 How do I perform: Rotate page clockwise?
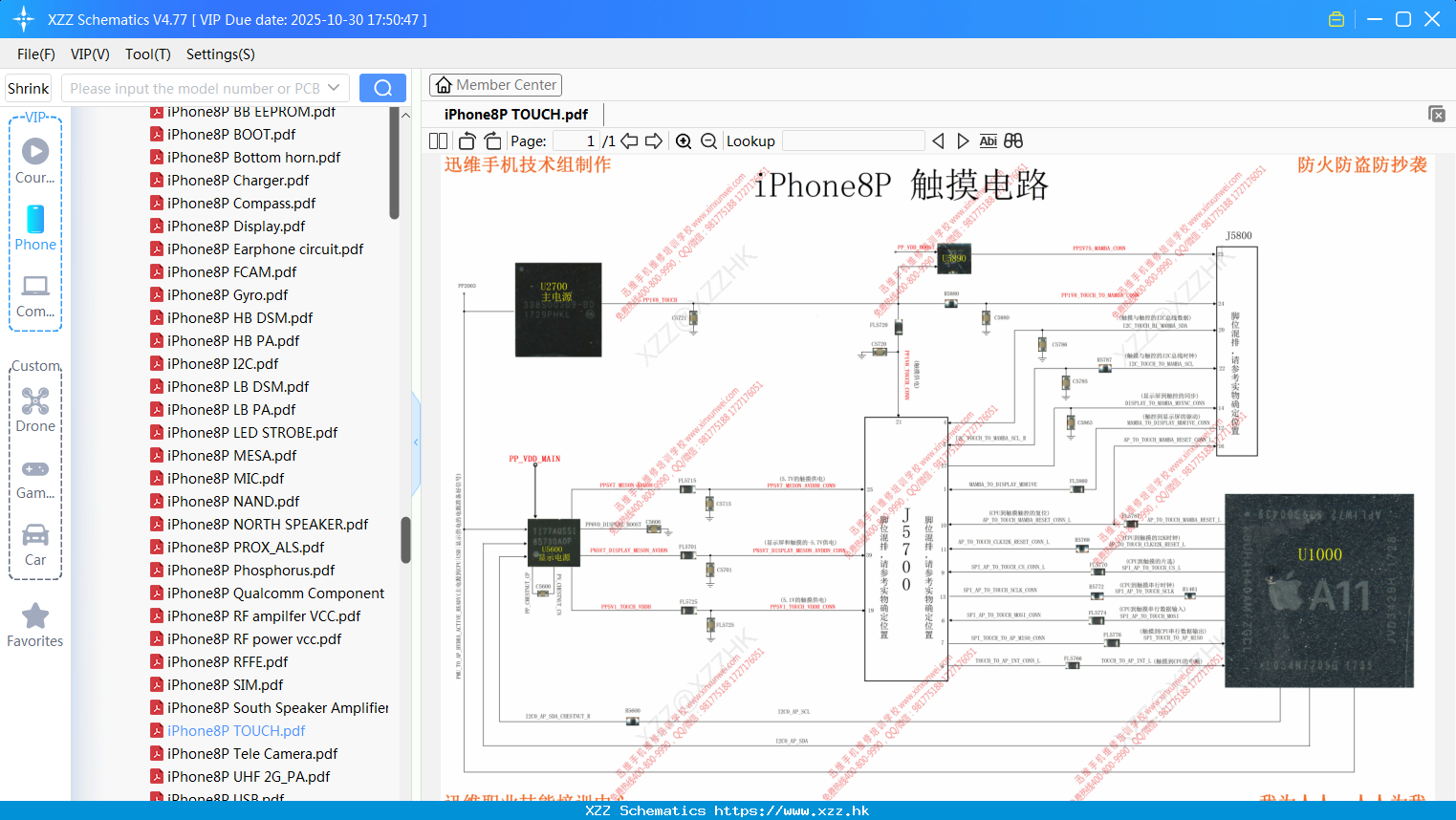coord(492,140)
